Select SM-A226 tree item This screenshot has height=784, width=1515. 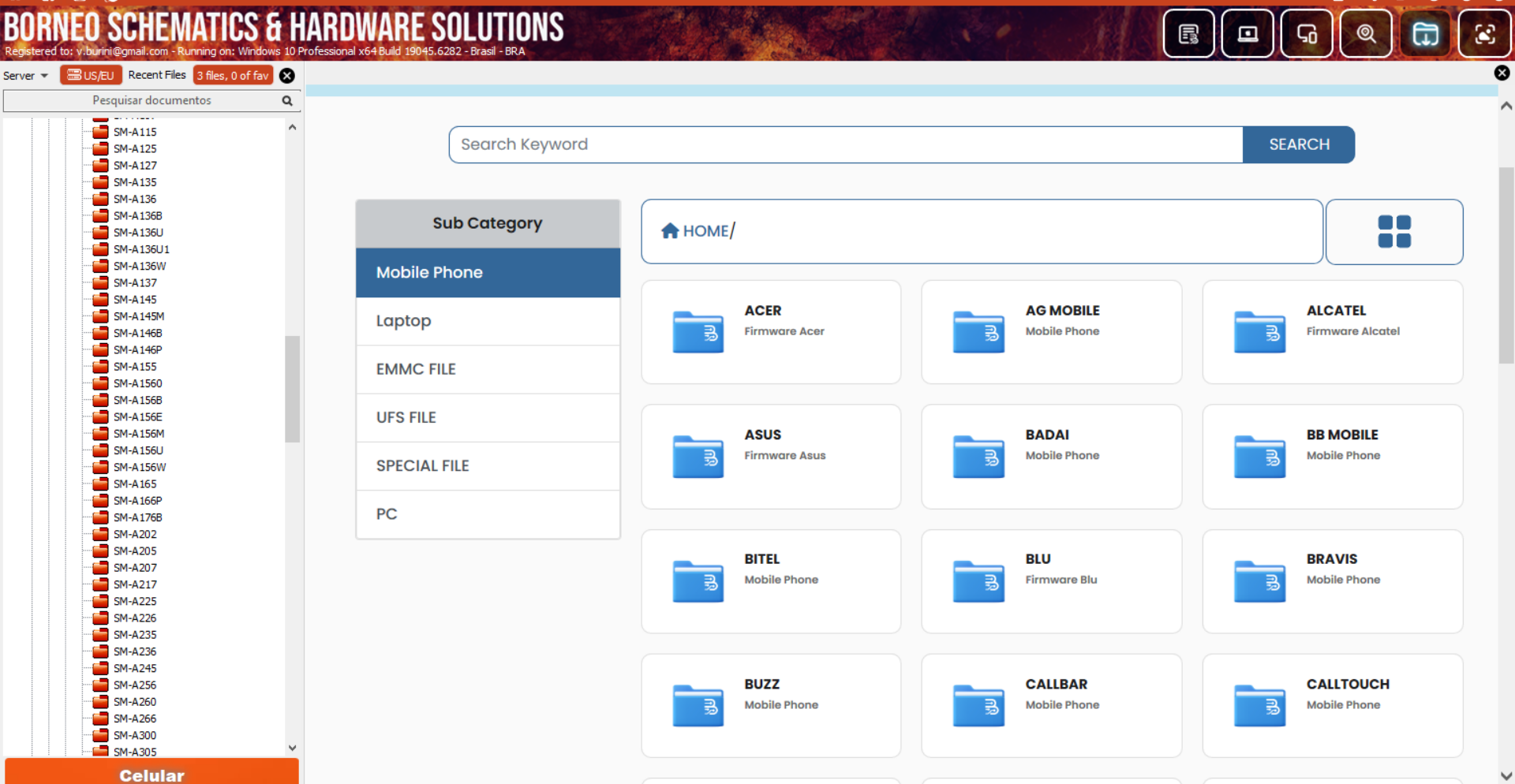tap(135, 618)
